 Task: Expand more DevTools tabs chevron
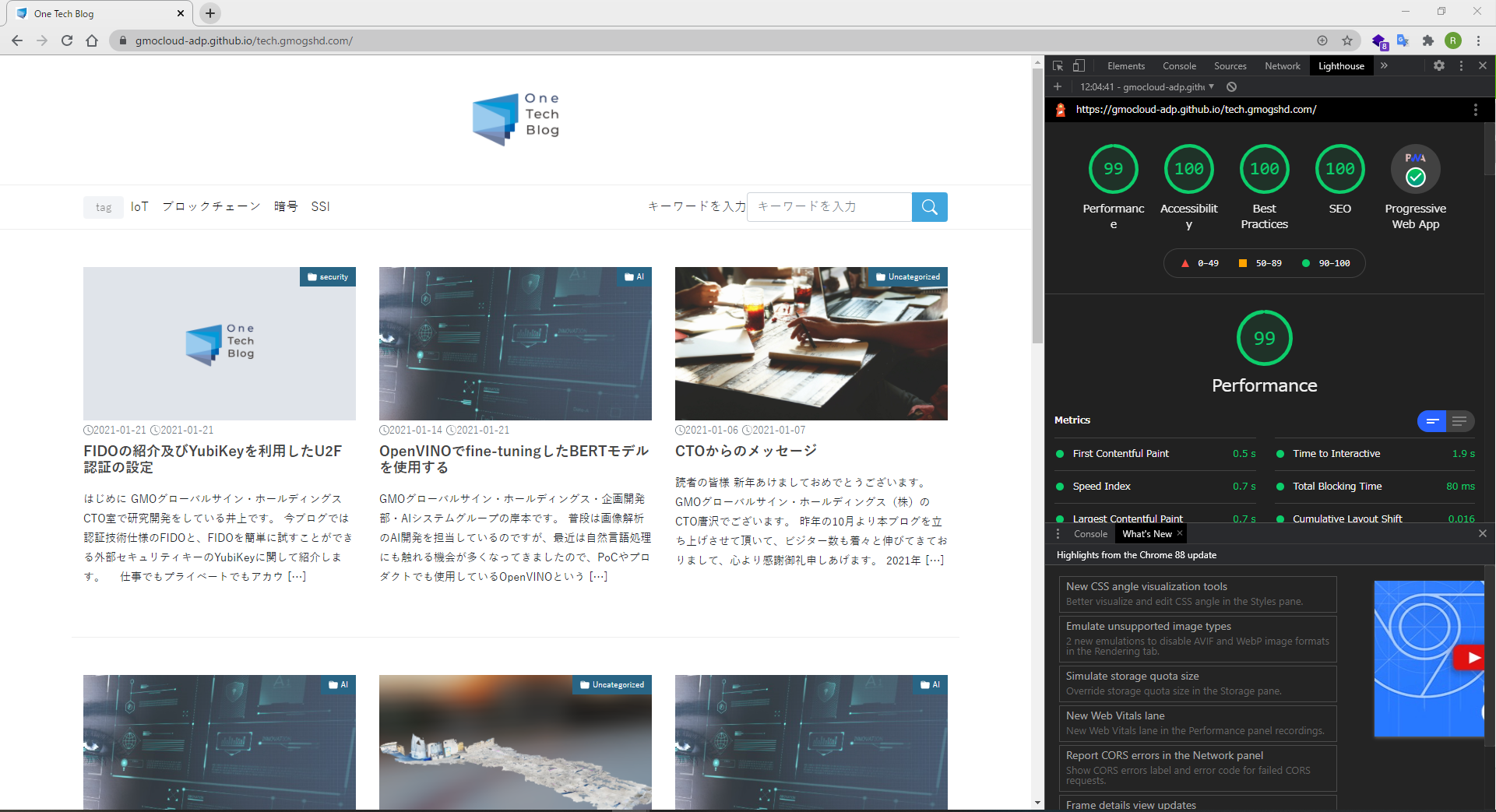(x=1384, y=66)
